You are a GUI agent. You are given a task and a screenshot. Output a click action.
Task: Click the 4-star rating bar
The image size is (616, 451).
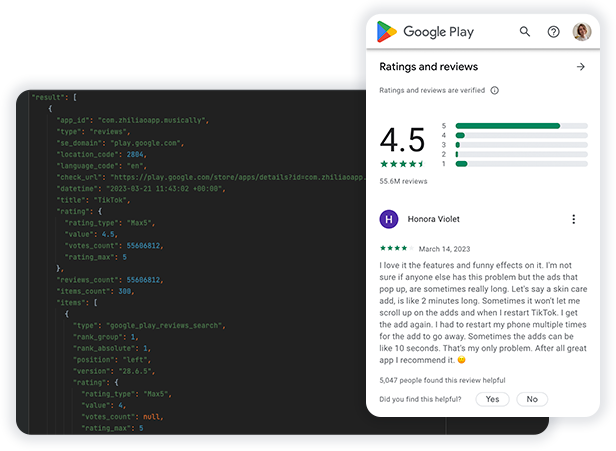coord(521,135)
